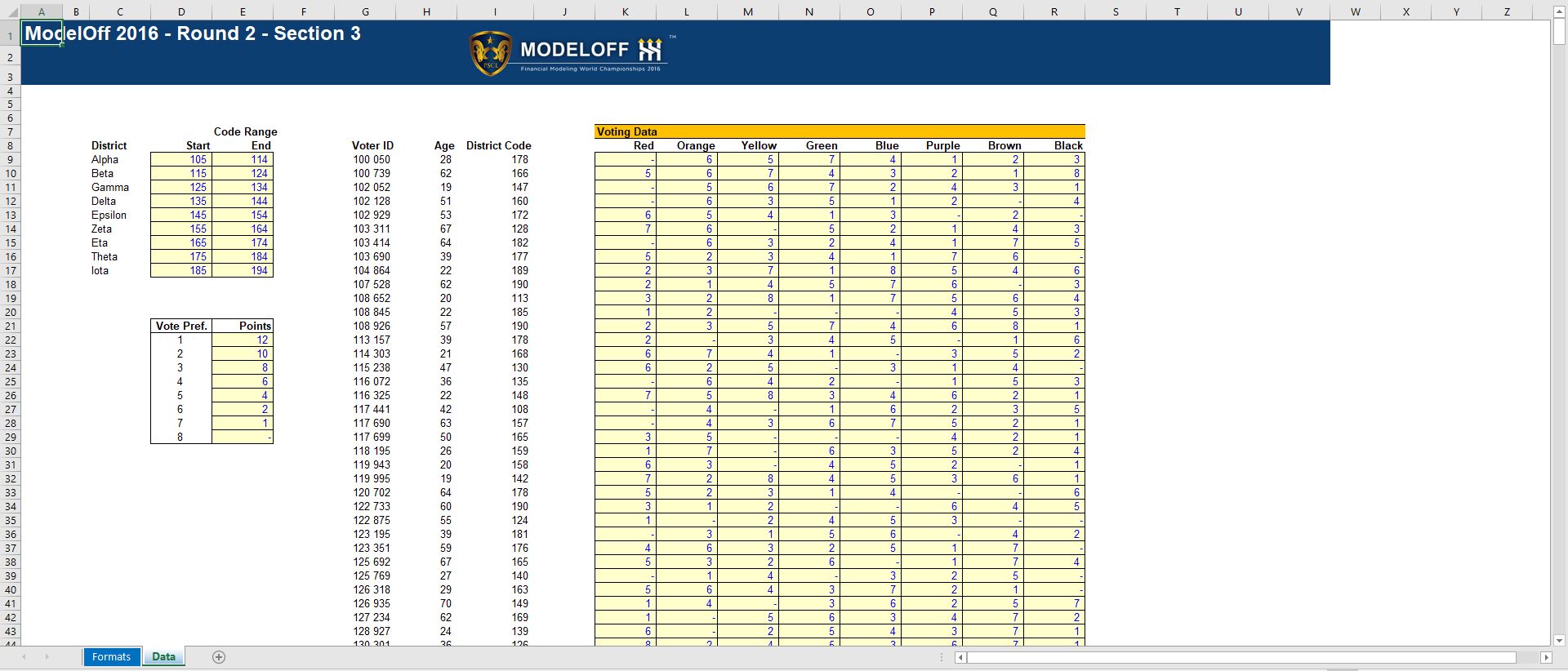Image resolution: width=1568 pixels, height=671 pixels.
Task: Select Theta end code 184 cell
Action: tap(243, 257)
